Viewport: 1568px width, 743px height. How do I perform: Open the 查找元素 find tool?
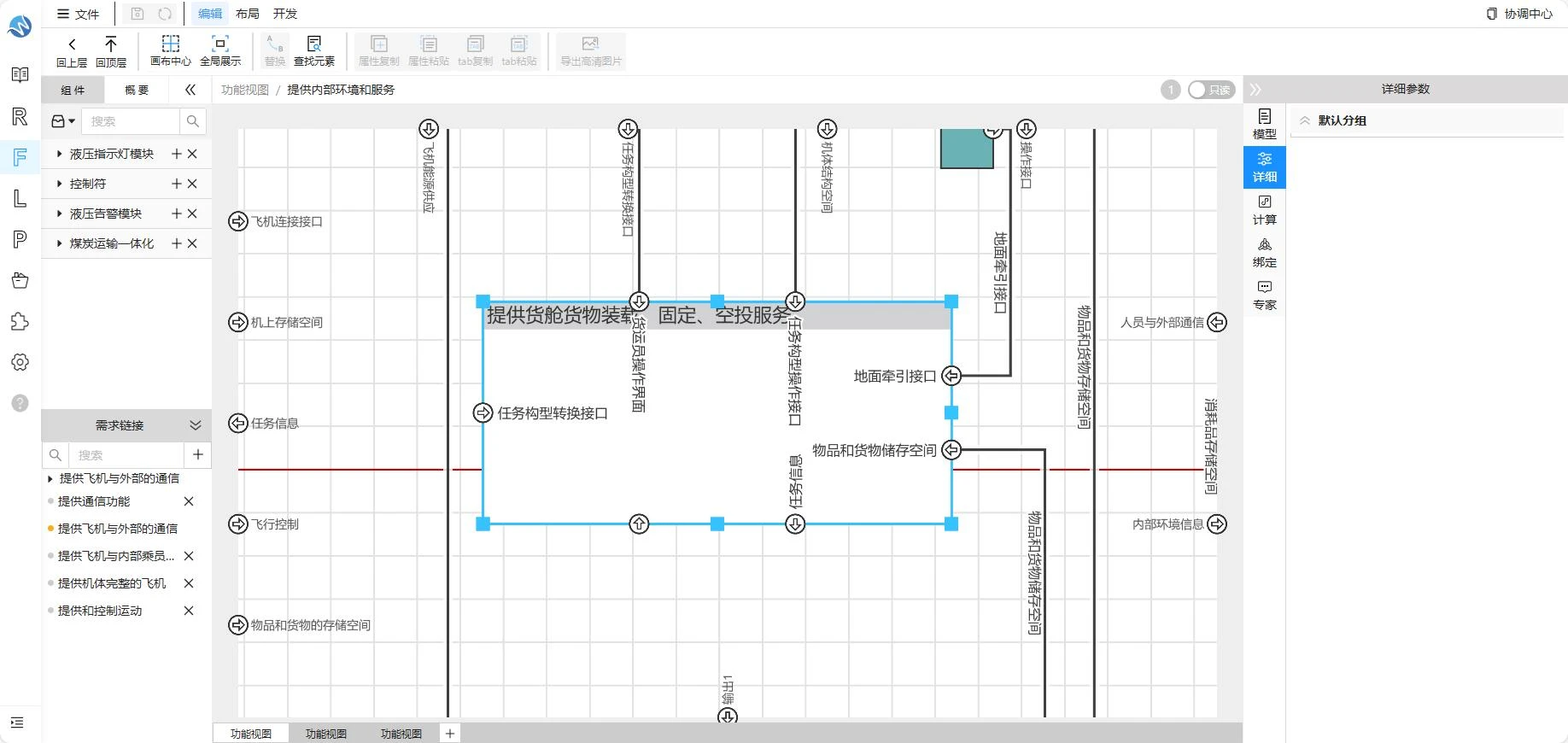314,51
